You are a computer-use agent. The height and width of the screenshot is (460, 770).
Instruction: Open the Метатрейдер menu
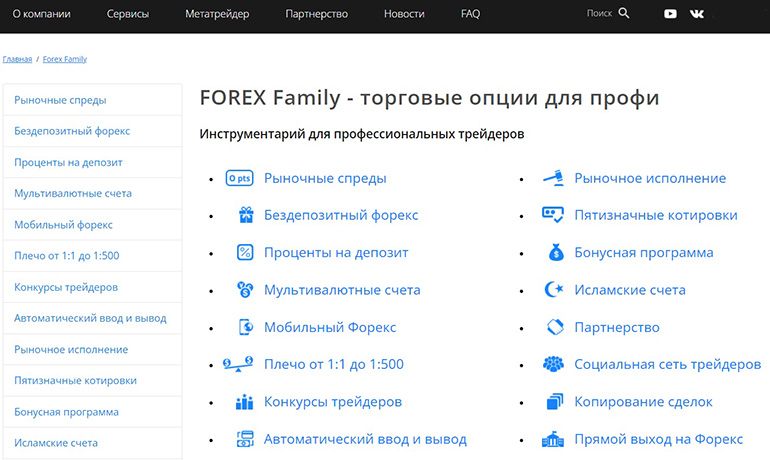pos(217,14)
